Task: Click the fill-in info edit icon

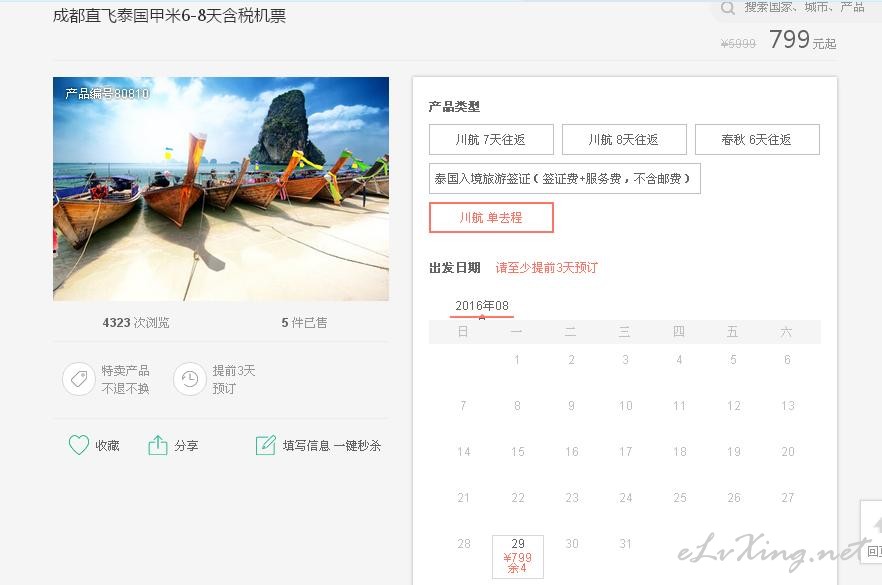Action: pyautogui.click(x=266, y=445)
